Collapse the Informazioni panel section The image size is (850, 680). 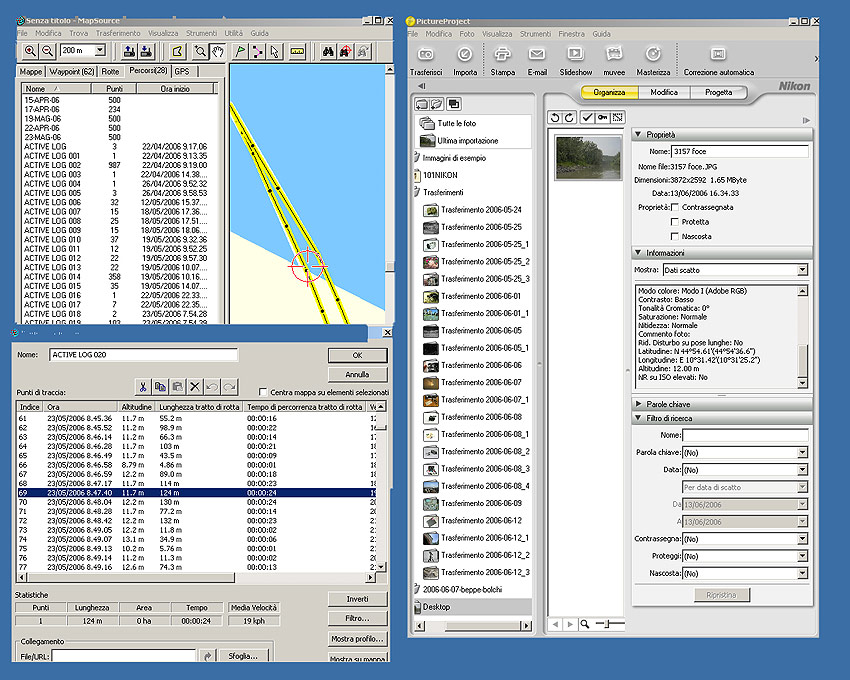click(639, 253)
